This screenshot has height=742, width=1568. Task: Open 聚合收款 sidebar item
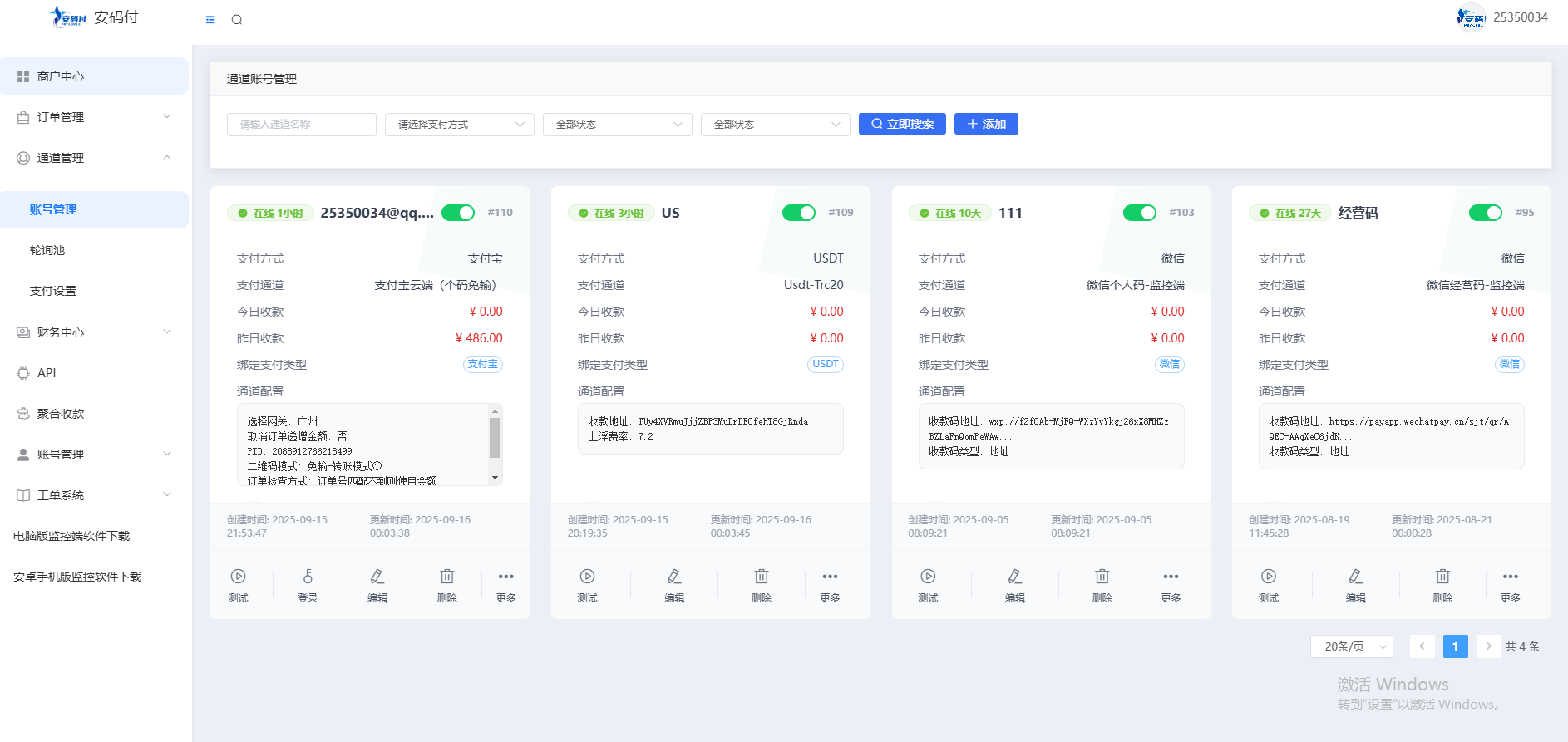[94, 414]
